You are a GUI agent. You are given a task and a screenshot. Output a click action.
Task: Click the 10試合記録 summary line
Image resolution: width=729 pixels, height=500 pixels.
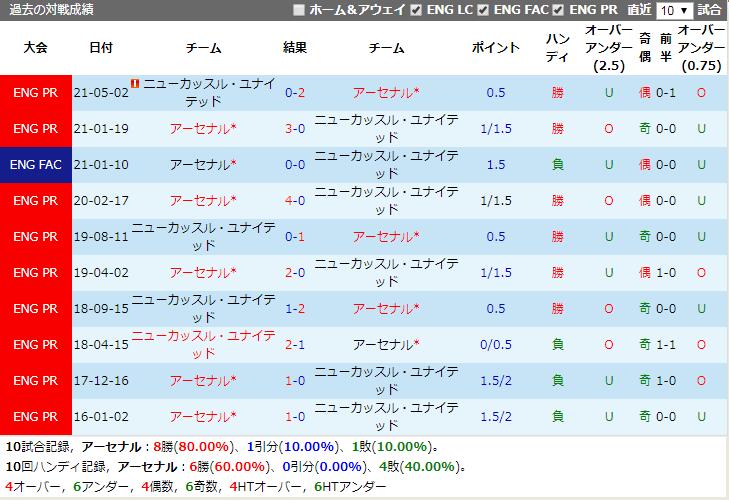point(222,447)
